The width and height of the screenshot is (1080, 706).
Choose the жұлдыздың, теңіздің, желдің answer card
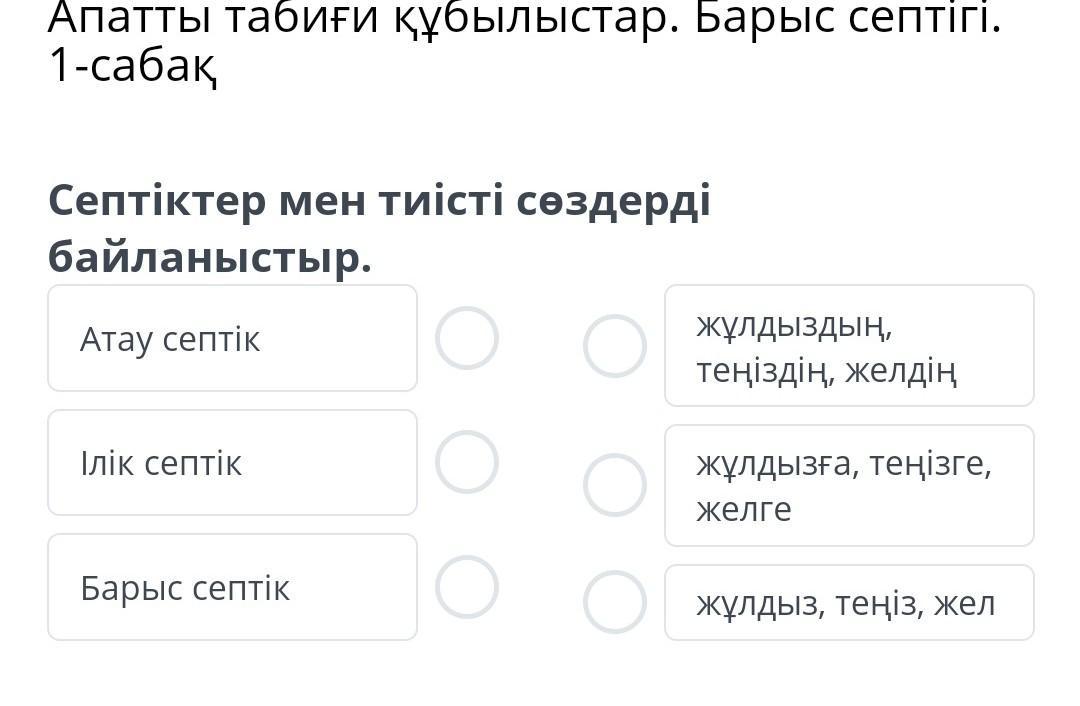(x=849, y=346)
